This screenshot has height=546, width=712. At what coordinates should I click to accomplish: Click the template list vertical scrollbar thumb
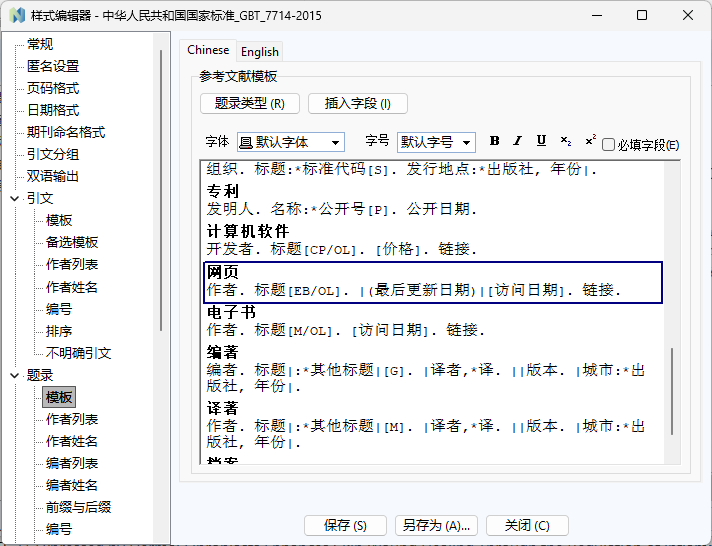pos(672,391)
